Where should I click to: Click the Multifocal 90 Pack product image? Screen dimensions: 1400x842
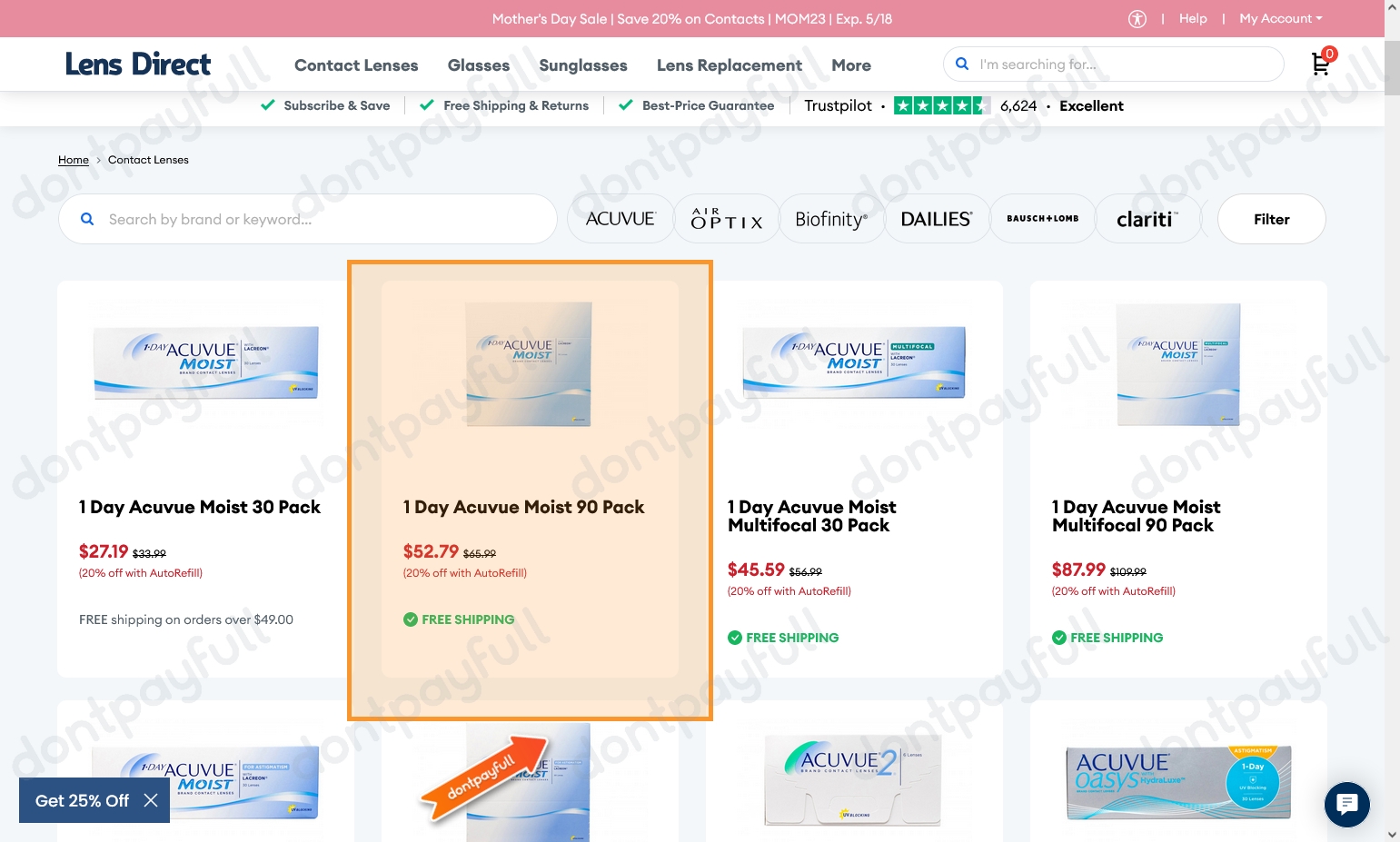(x=1178, y=364)
